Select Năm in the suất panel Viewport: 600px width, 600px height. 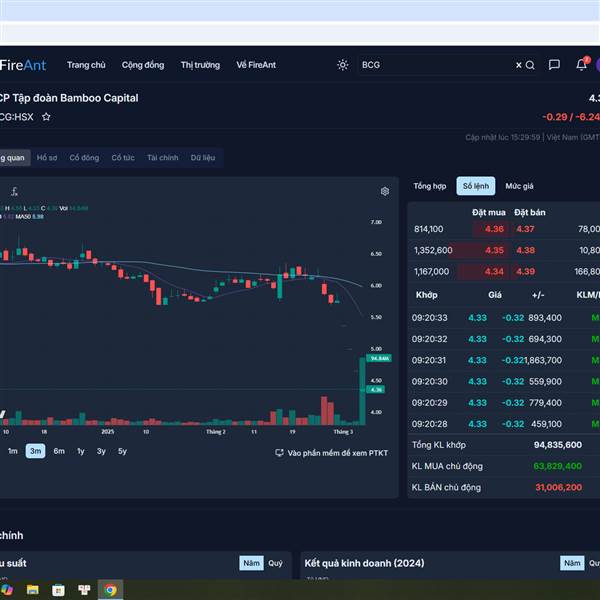coord(251,563)
